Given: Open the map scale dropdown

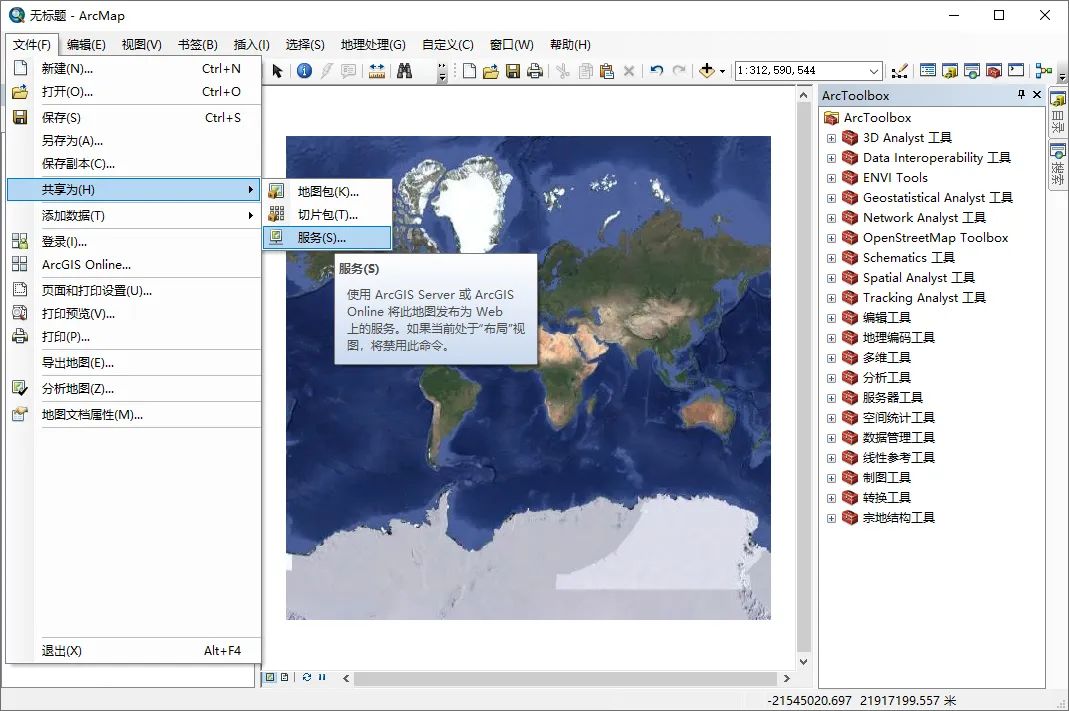Looking at the screenshot, I should (x=874, y=71).
